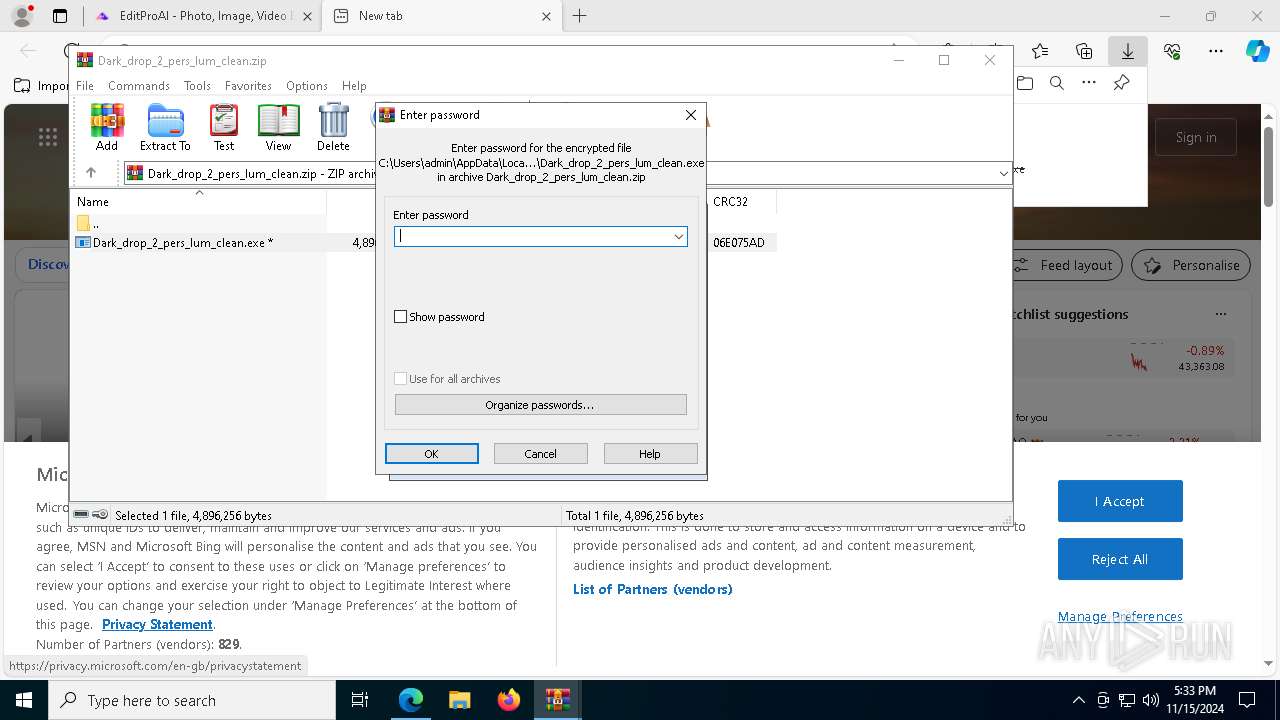Open the File menu in WinRAR

(x=85, y=86)
